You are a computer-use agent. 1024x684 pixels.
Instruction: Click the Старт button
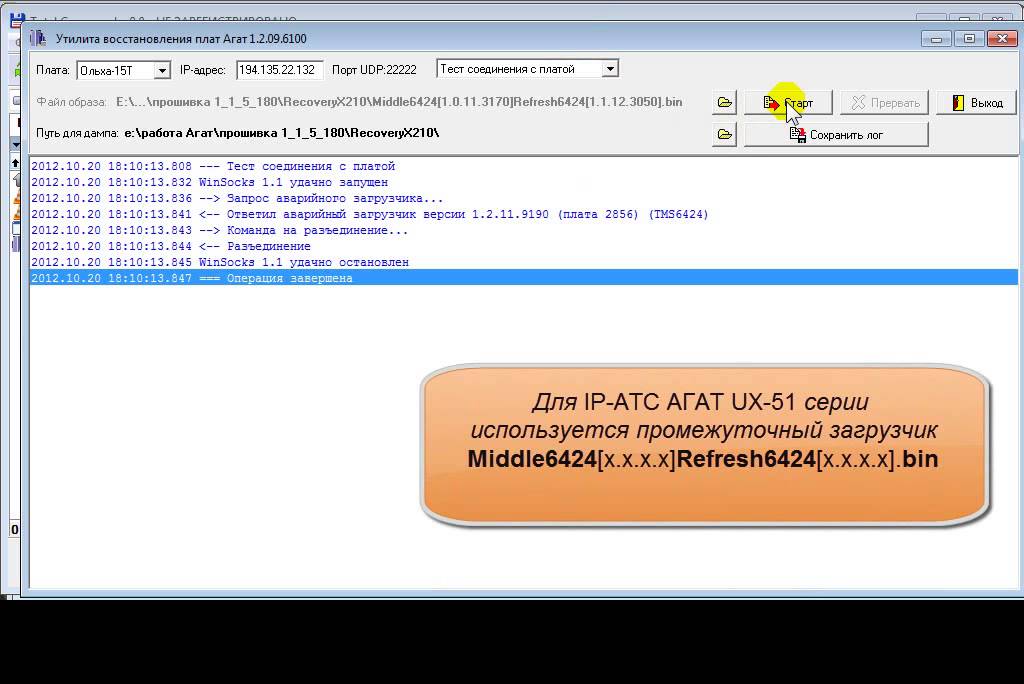[x=788, y=103]
